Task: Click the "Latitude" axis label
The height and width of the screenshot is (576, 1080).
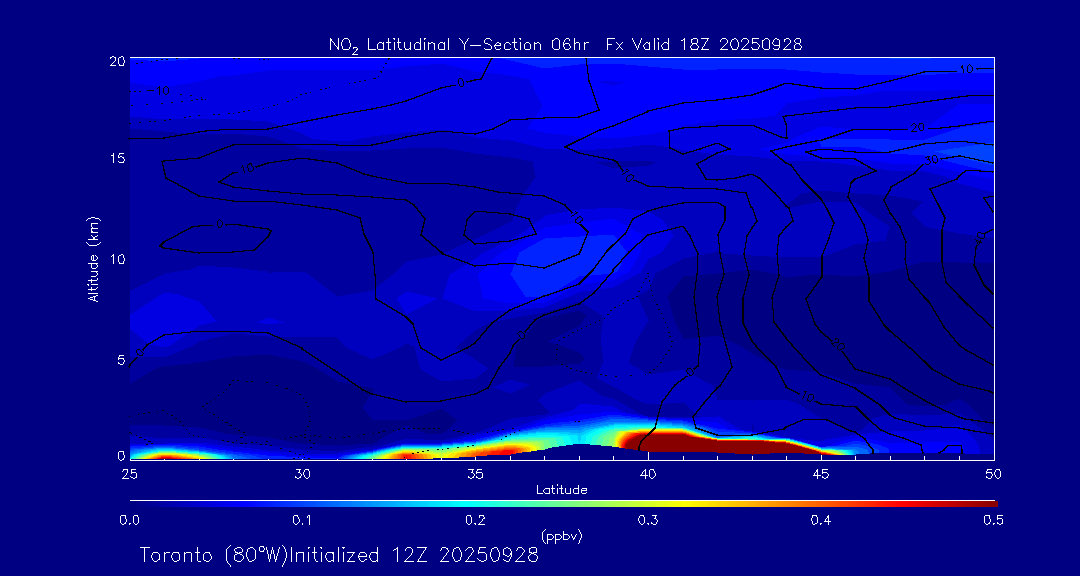Action: pos(562,490)
